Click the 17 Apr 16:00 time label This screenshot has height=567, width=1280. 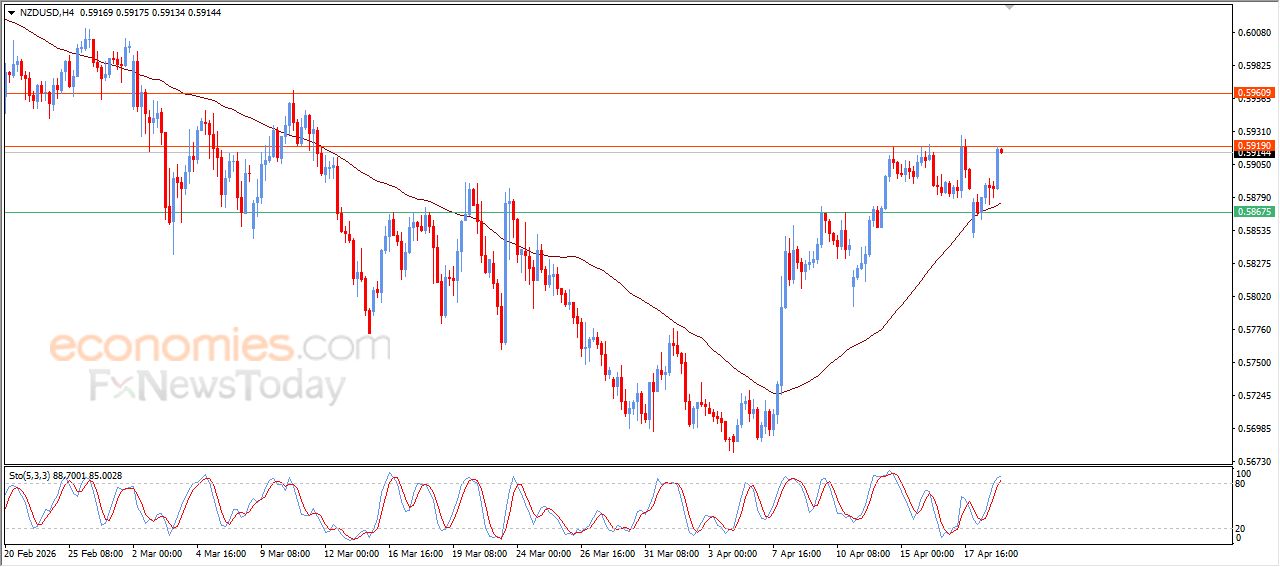point(990,553)
